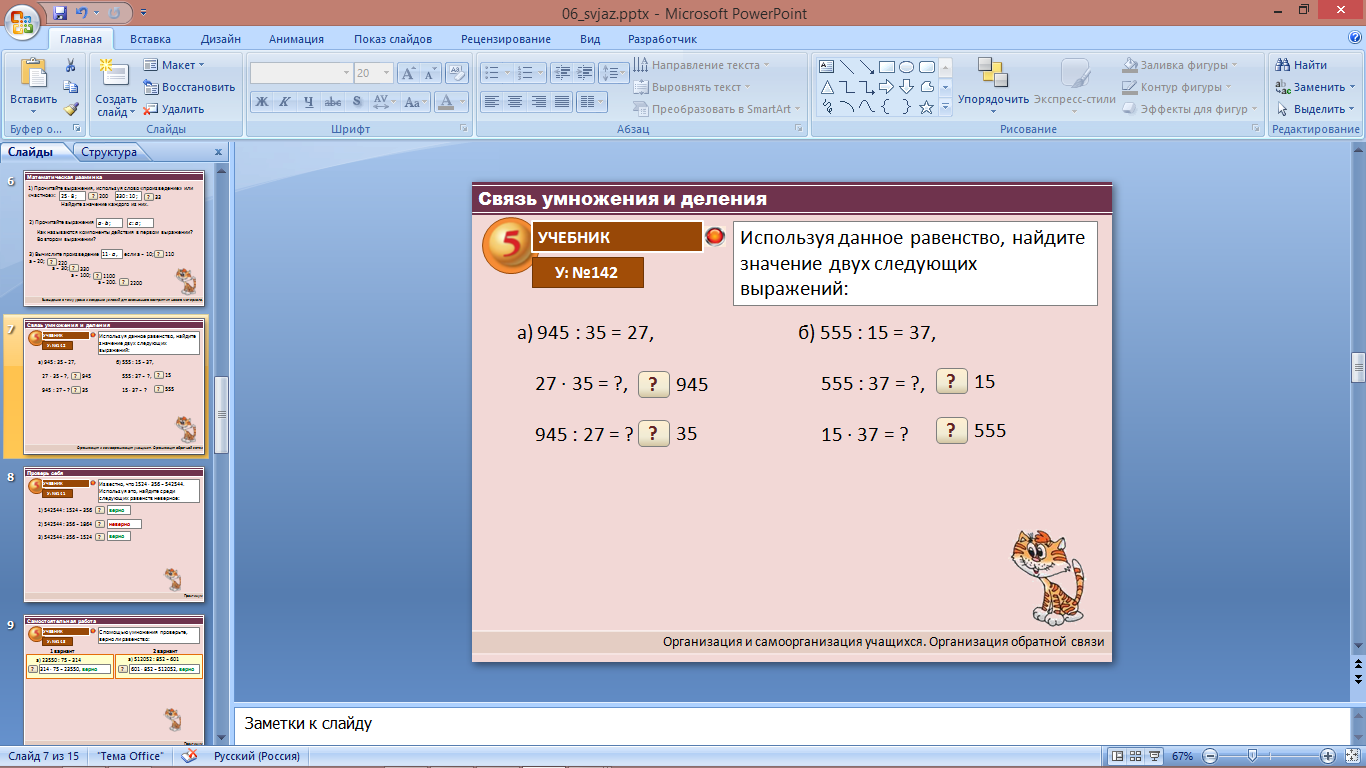Screen dimensions: 1366x768
Task: Open the Выделить select dropdown
Action: [x=1314, y=109]
